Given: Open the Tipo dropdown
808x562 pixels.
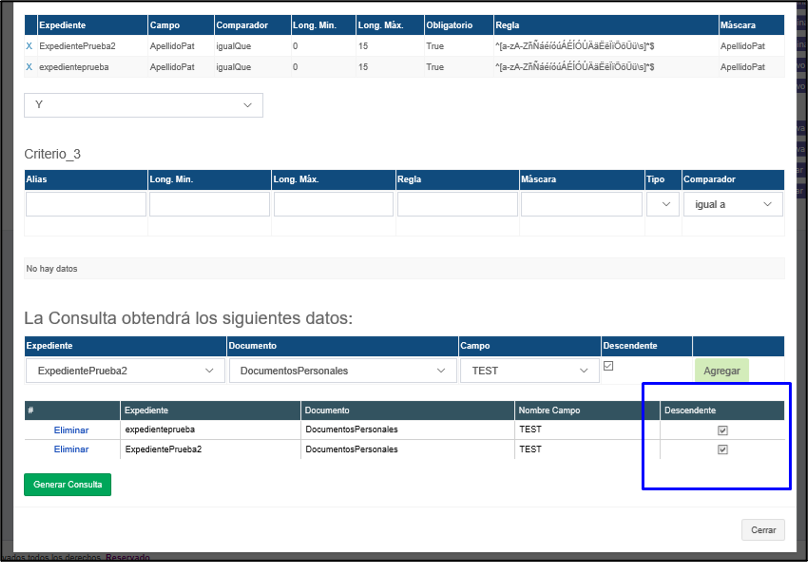Looking at the screenshot, I should [662, 204].
